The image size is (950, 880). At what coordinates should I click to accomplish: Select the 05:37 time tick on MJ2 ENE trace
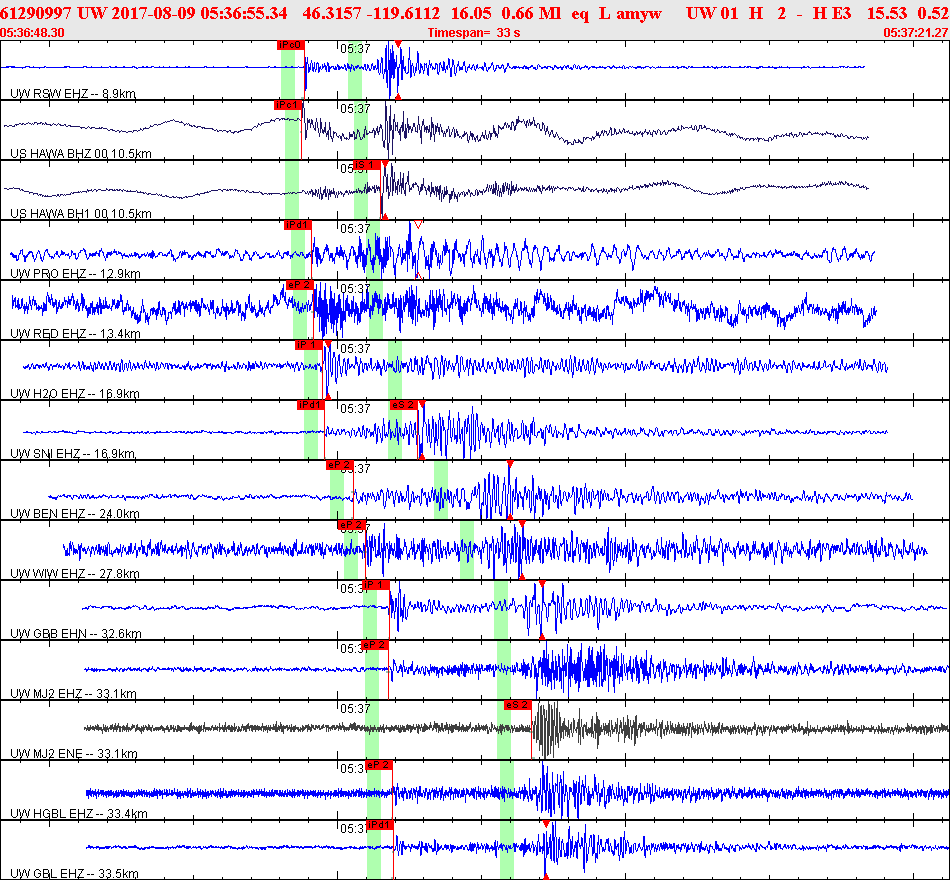tap(355, 708)
